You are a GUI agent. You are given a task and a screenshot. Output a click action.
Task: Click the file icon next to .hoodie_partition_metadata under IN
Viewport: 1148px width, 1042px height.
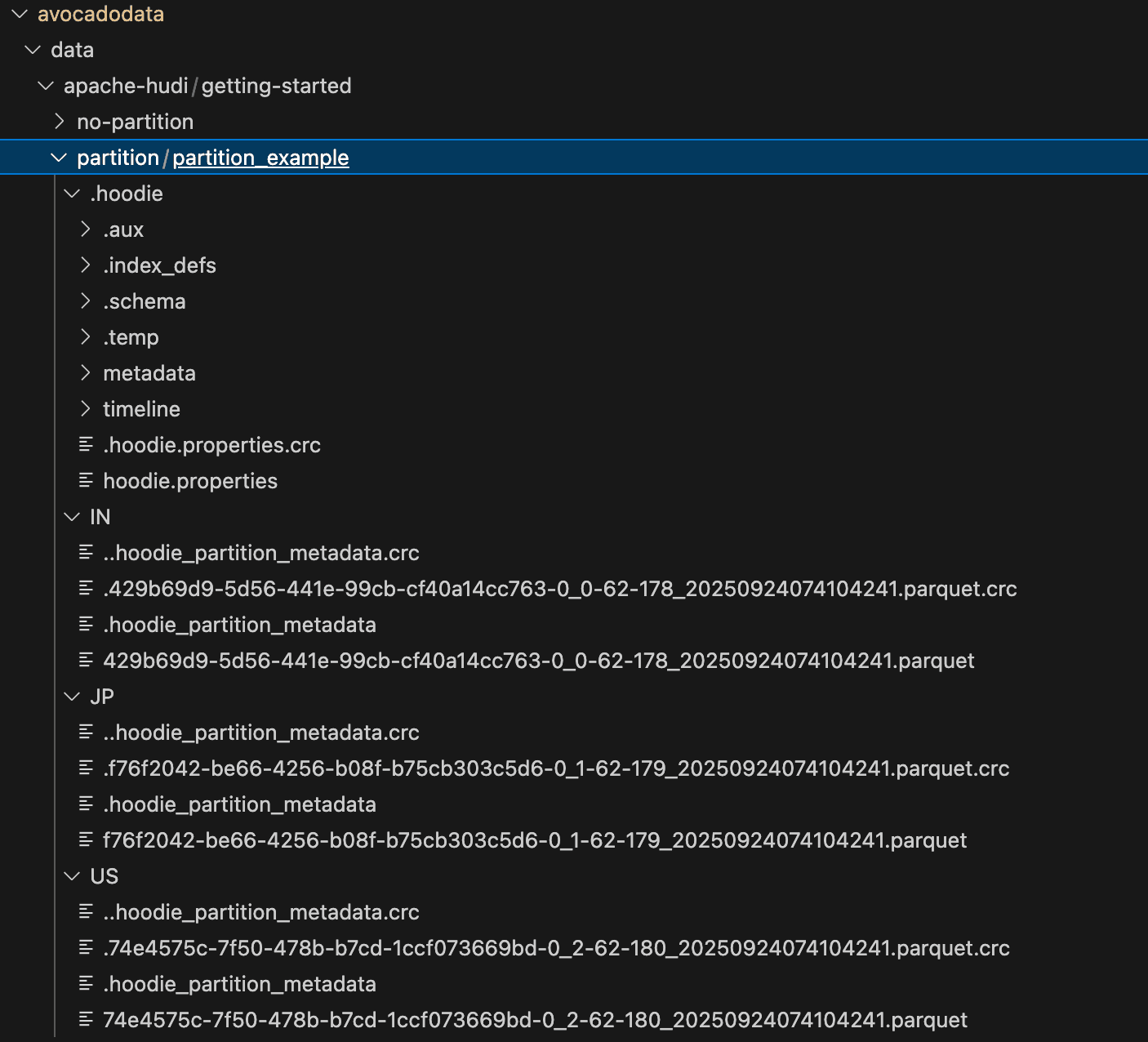point(87,624)
